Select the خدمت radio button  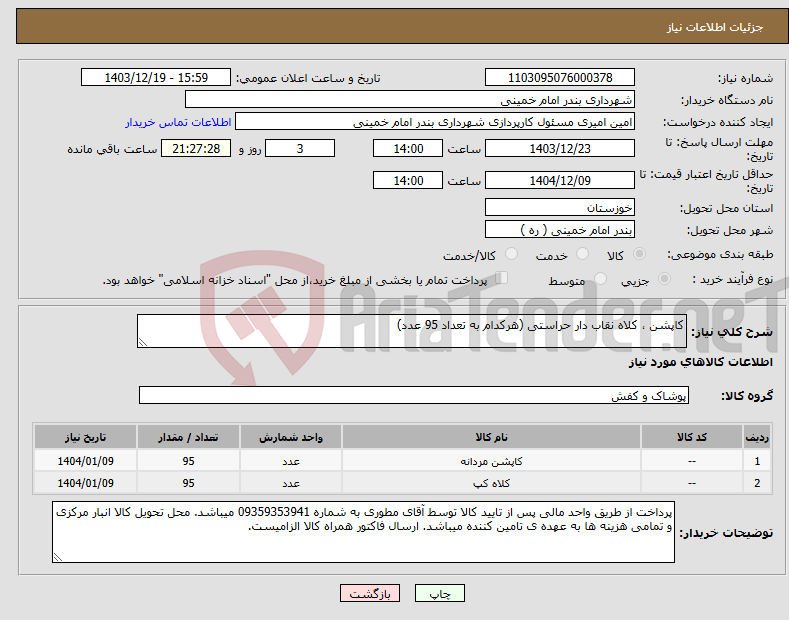(582, 254)
